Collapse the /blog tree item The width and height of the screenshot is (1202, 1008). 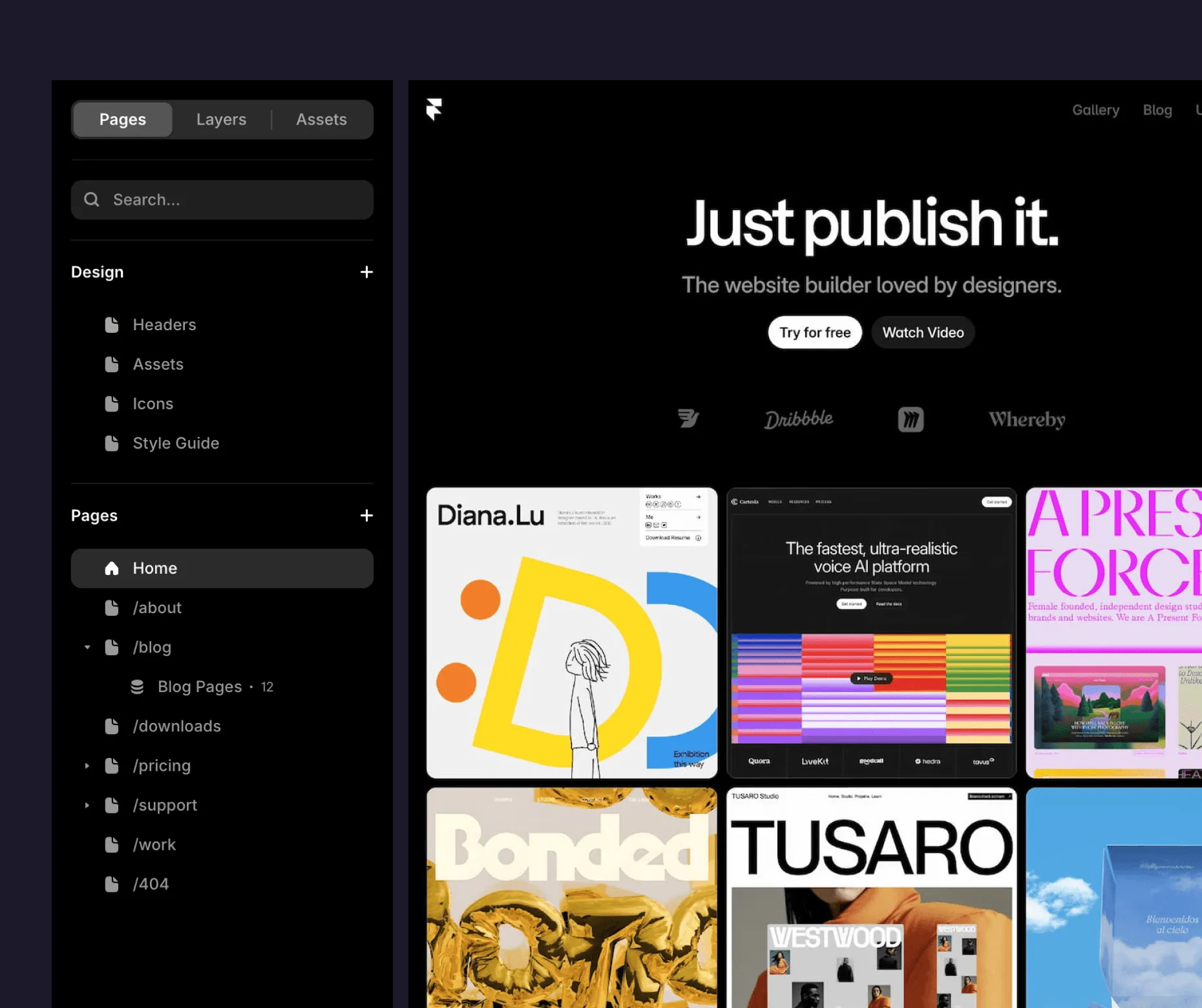(x=87, y=647)
